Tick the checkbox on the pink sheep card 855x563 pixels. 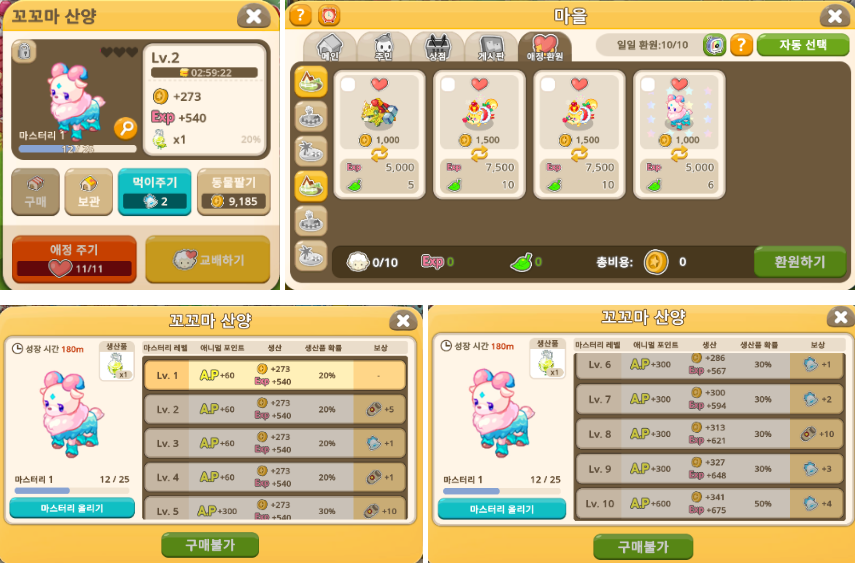[x=648, y=85]
